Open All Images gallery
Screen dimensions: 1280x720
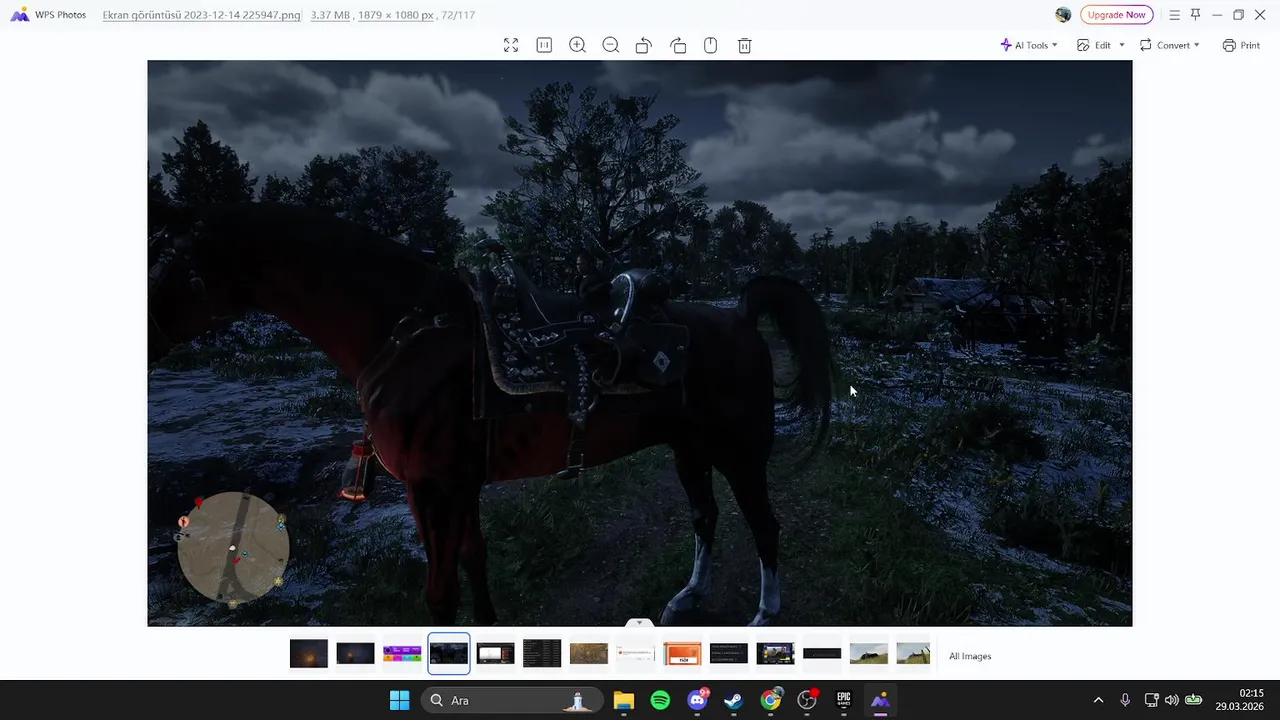970,656
